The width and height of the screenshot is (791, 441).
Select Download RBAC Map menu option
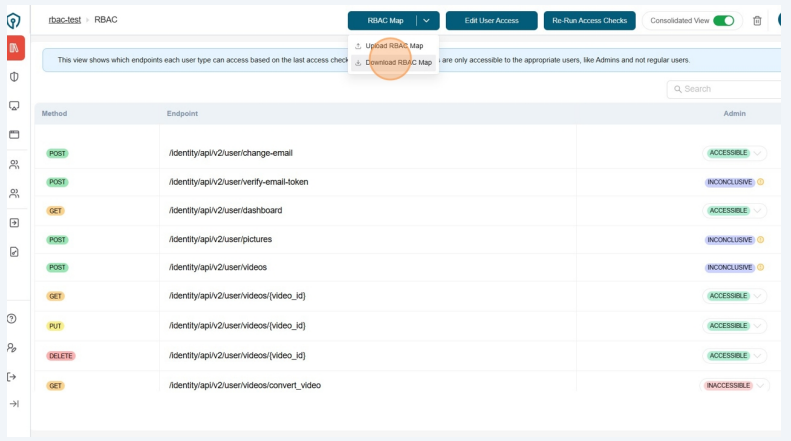click(398, 62)
